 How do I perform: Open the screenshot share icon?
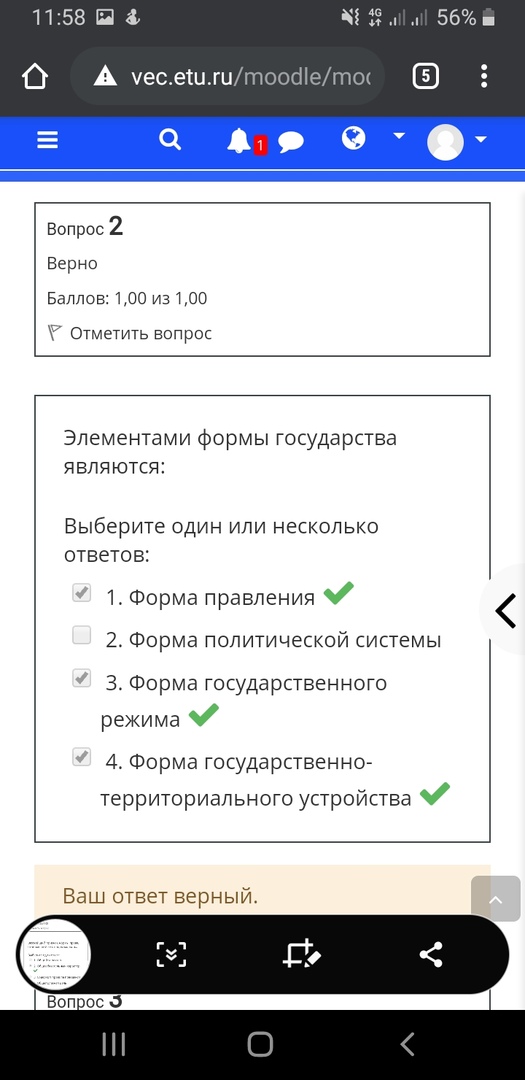tap(431, 955)
